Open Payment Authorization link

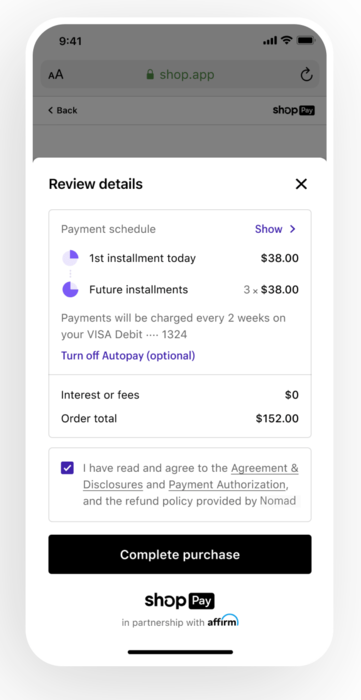coord(227,484)
